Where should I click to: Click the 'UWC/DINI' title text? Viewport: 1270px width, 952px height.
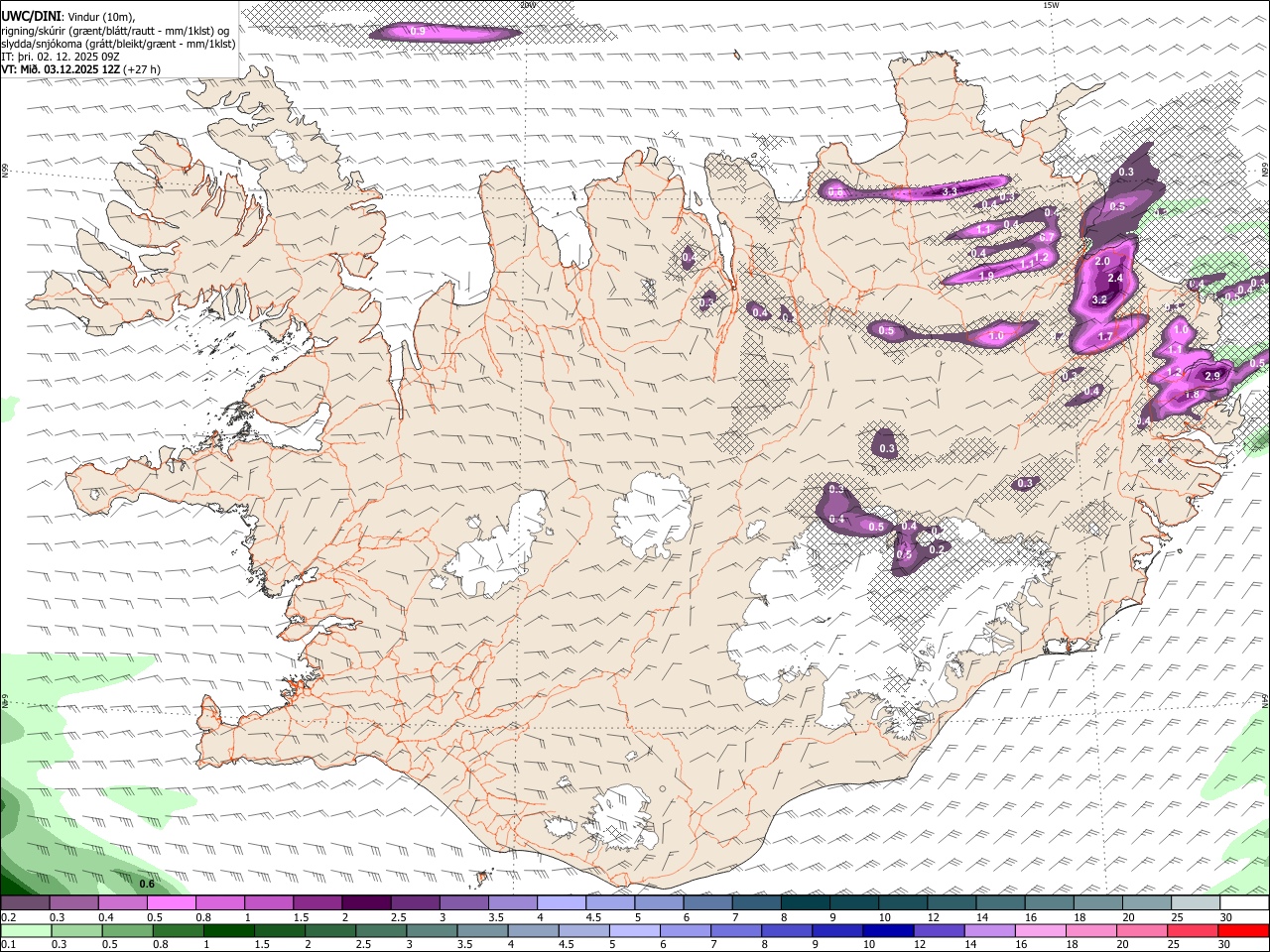pyautogui.click(x=31, y=16)
